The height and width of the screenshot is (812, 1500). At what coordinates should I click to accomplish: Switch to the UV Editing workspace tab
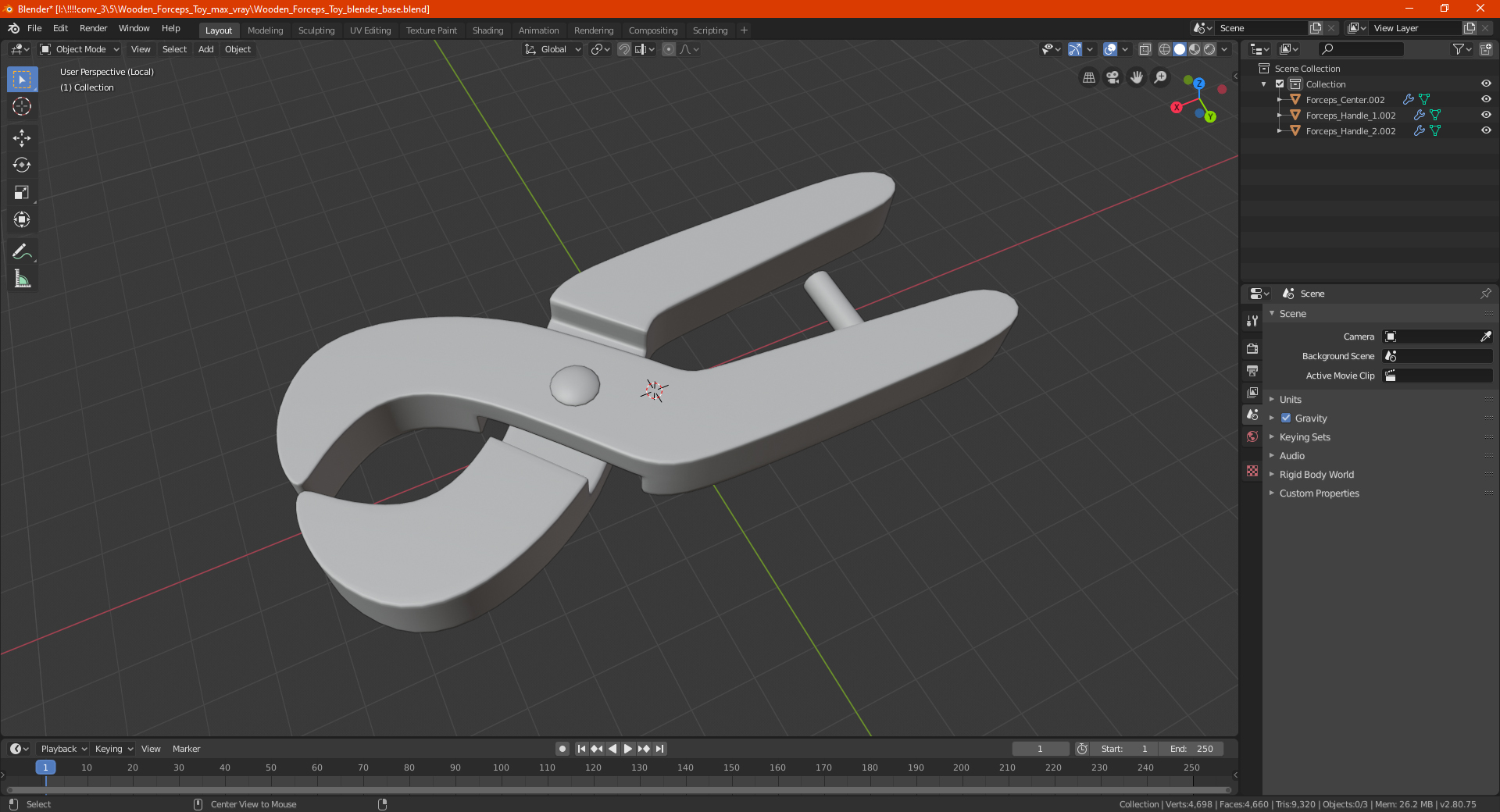tap(370, 30)
